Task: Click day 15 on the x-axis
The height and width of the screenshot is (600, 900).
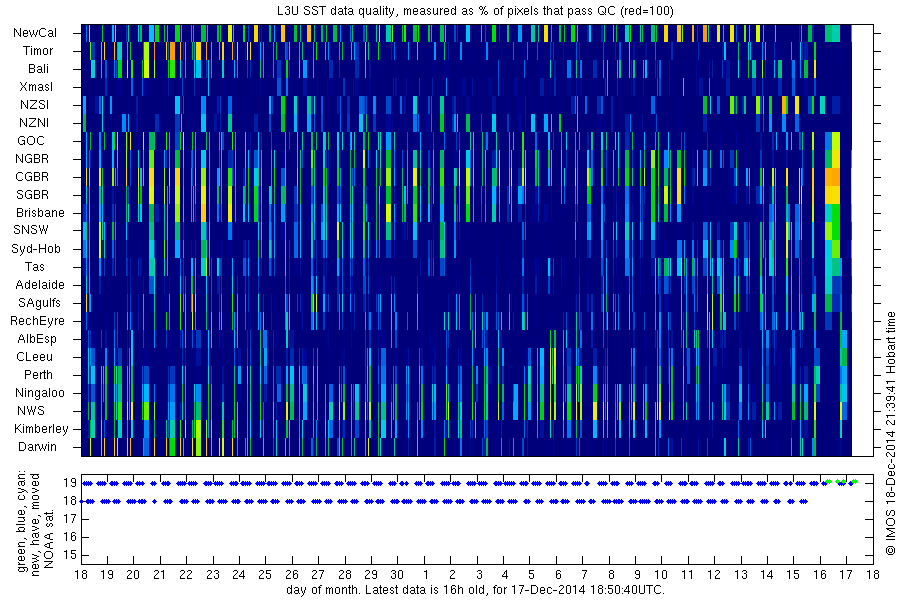Action: tap(793, 575)
